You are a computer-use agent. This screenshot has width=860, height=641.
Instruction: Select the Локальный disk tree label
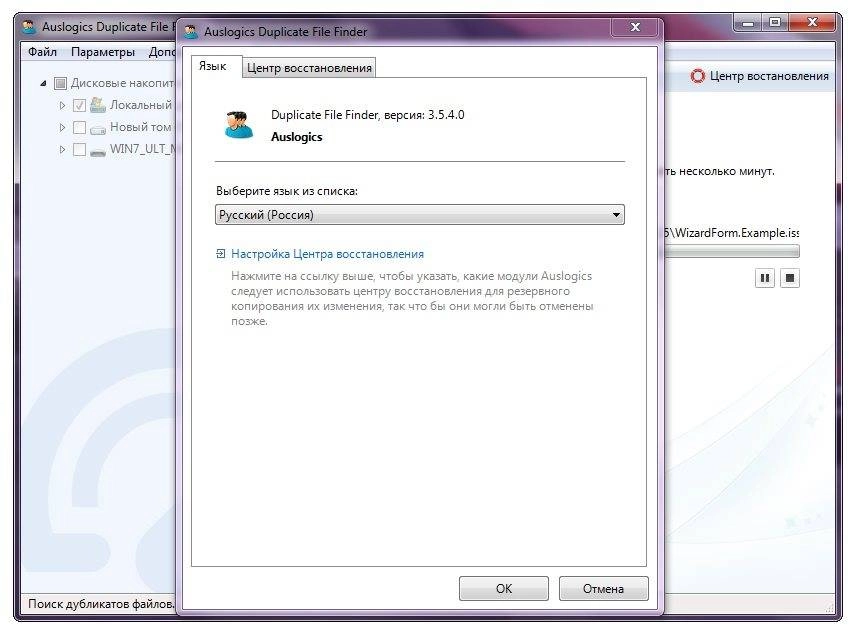[x=141, y=105]
